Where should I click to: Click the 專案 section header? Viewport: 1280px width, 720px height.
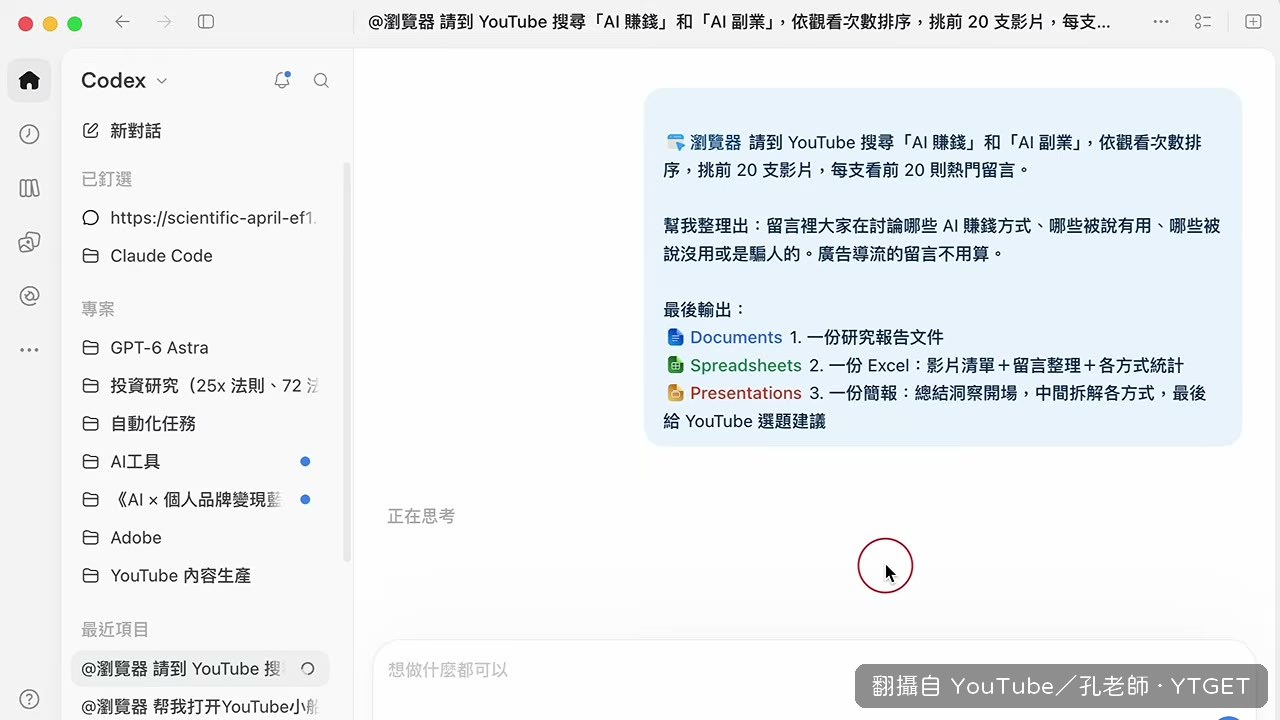98,309
